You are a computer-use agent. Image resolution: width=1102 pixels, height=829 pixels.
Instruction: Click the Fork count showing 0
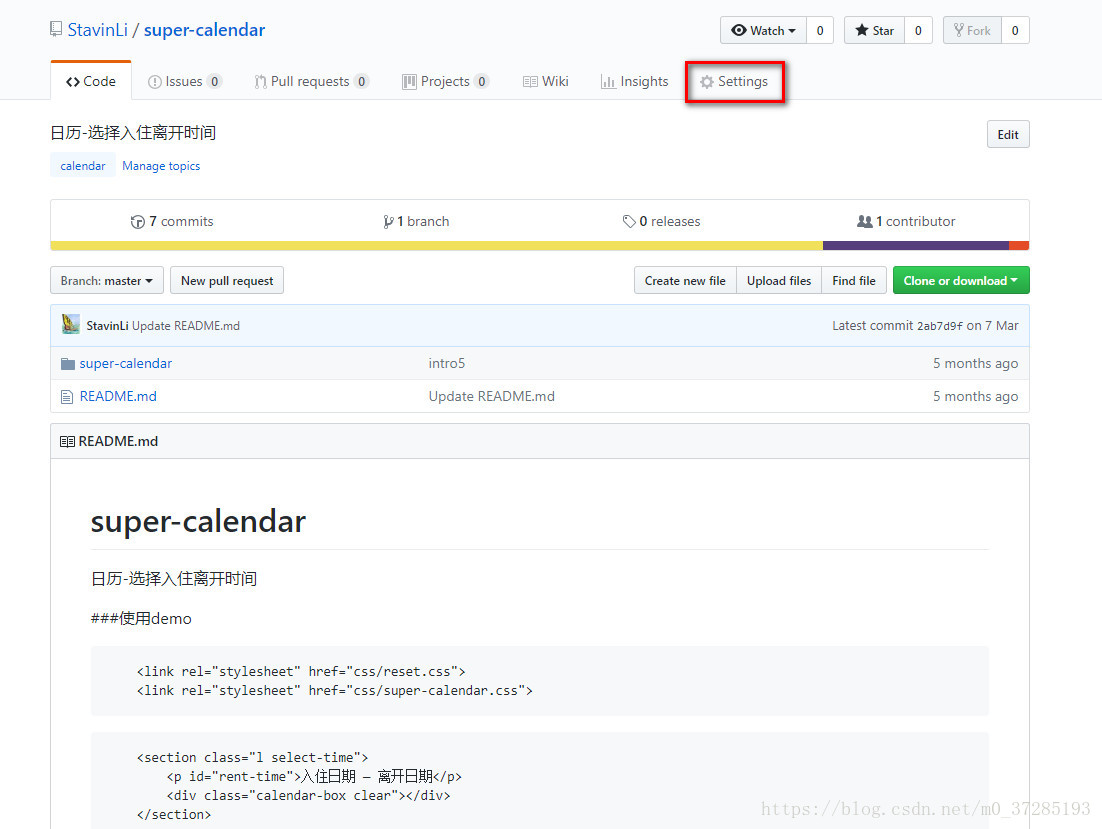point(1015,30)
